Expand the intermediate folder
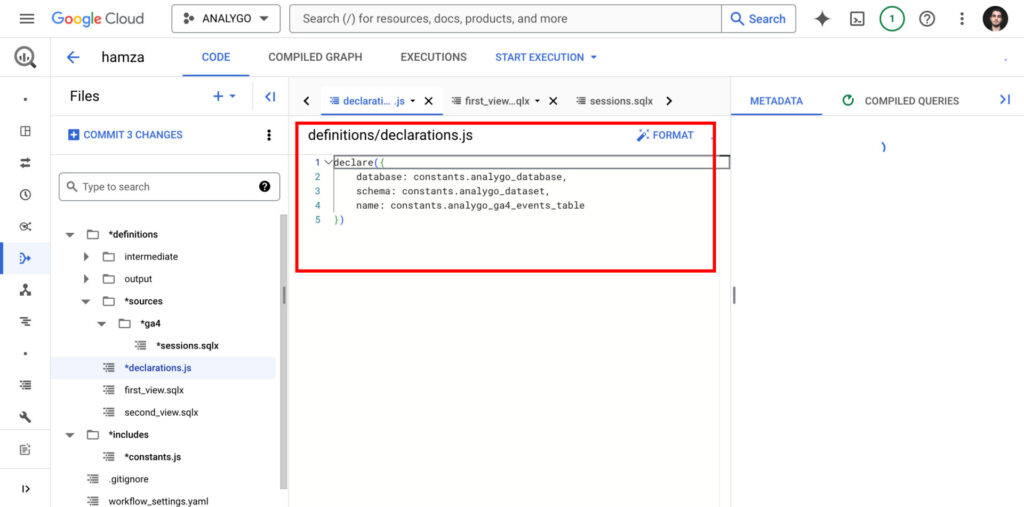 (87, 257)
